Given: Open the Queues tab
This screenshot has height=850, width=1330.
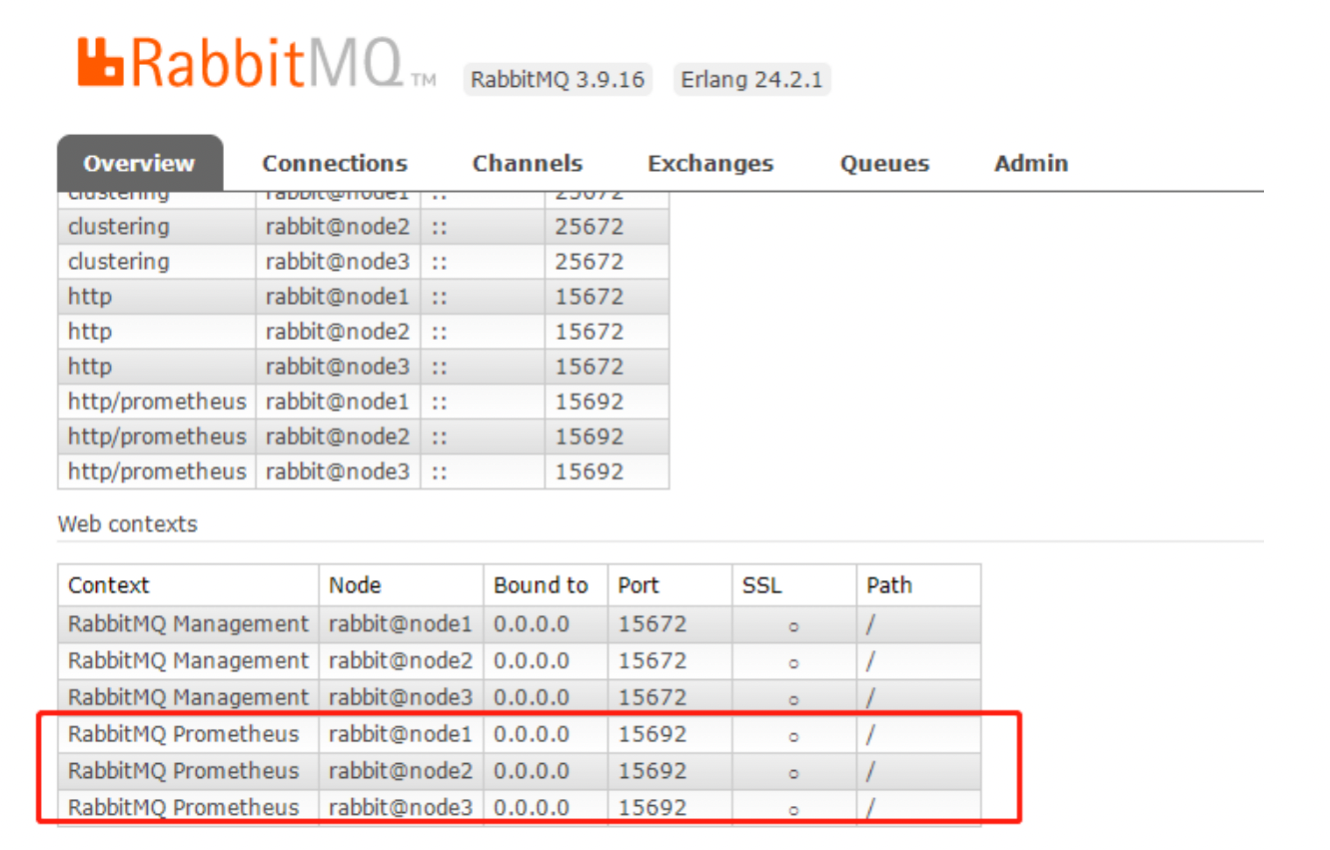Looking at the screenshot, I should coord(885,163).
